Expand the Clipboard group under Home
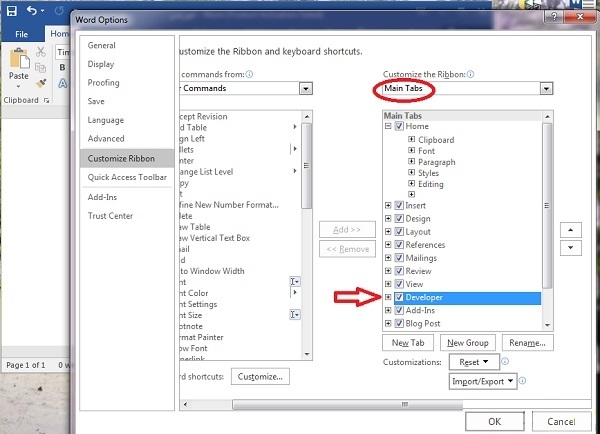The height and width of the screenshot is (434, 600). [411, 140]
